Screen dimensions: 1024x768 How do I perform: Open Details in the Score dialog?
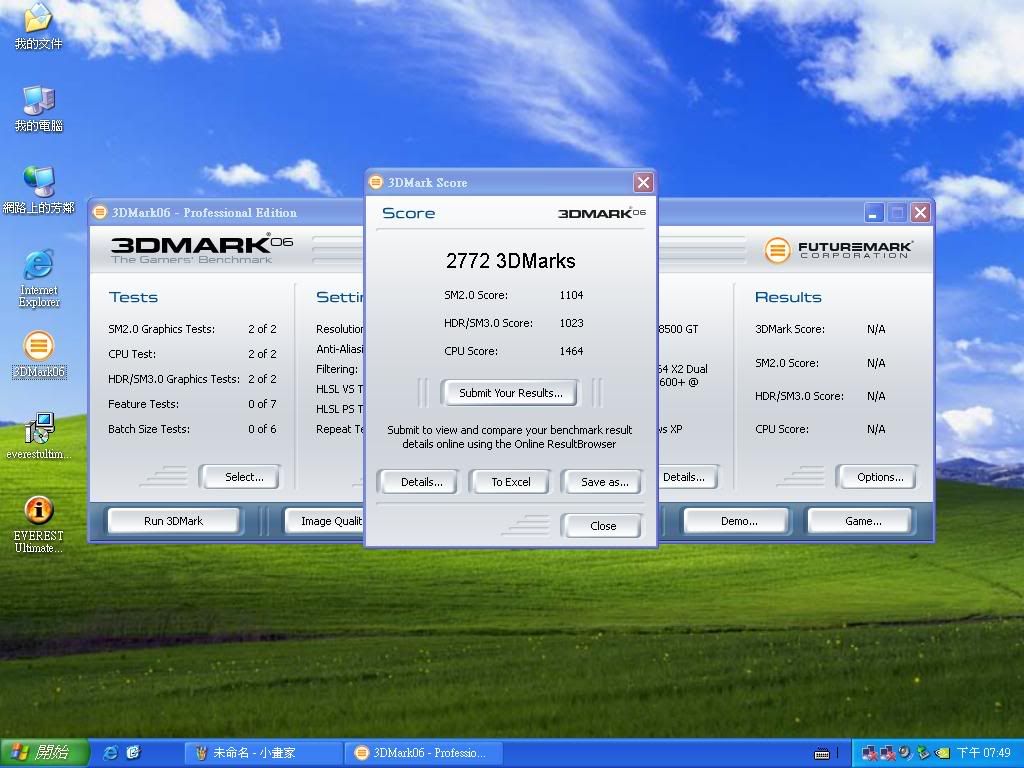(421, 482)
